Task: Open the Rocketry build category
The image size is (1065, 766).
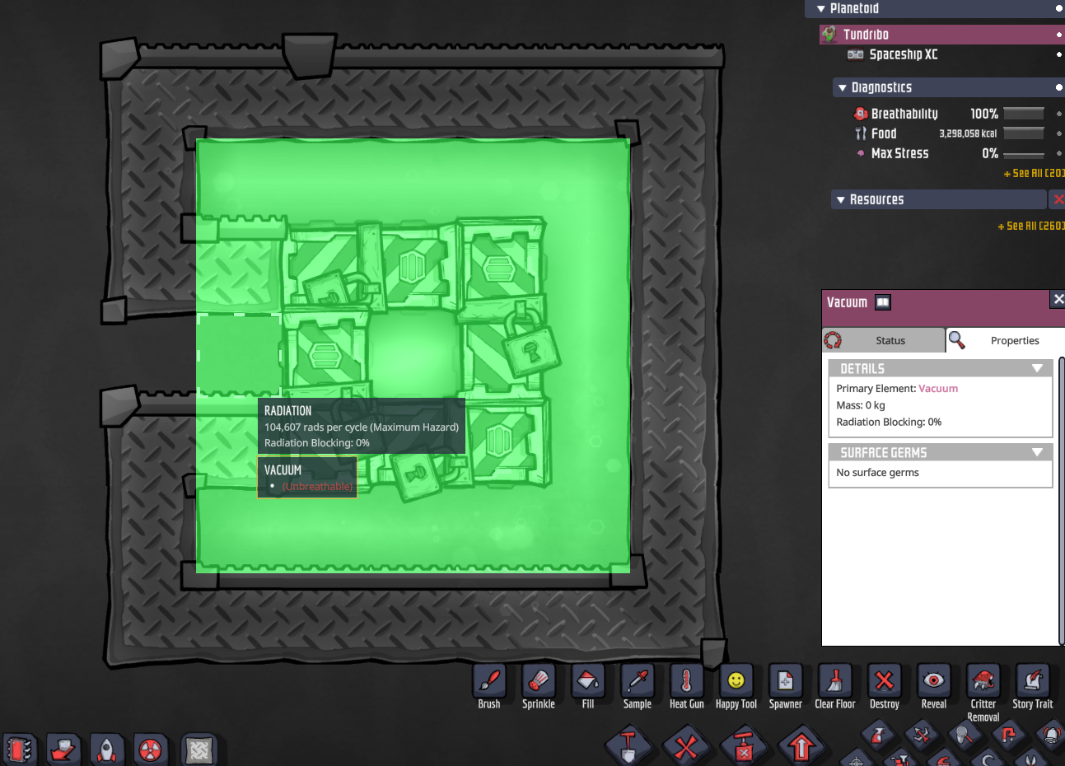Action: pos(107,750)
